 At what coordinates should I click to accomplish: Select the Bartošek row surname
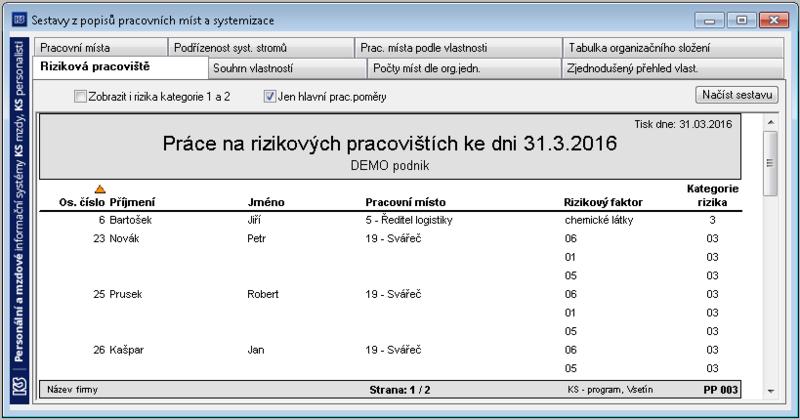click(x=131, y=220)
